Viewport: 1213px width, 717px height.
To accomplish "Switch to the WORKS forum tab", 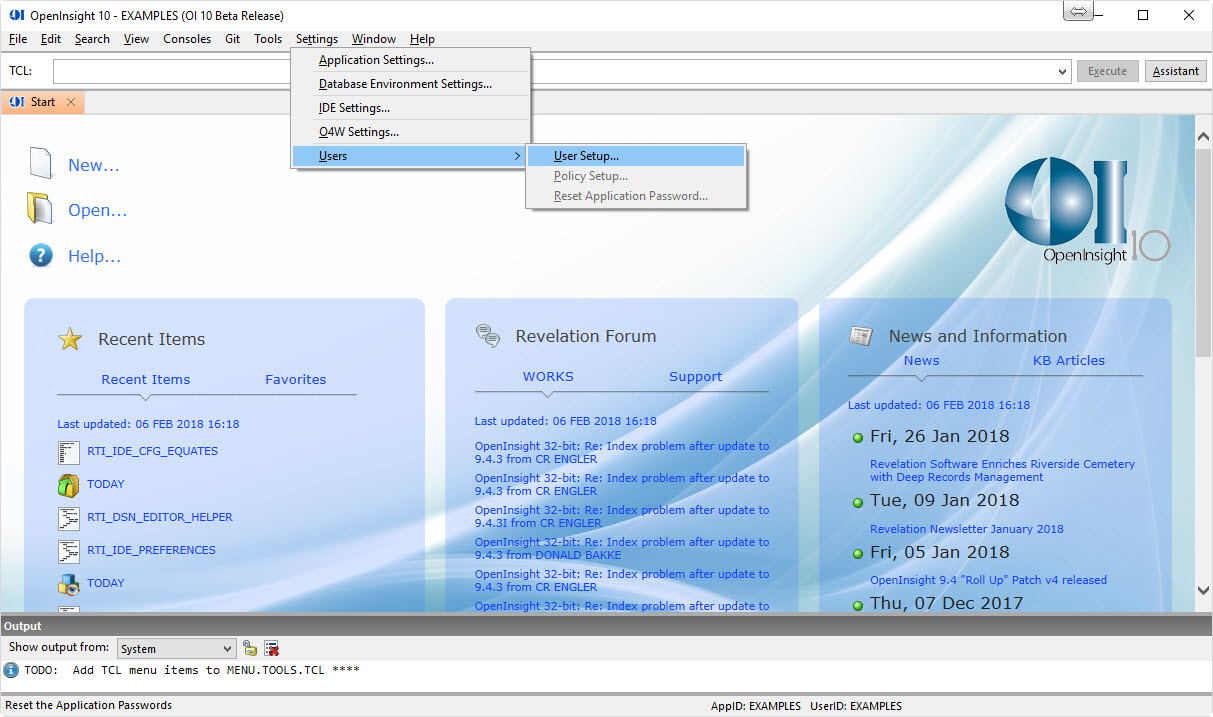I will [548, 377].
